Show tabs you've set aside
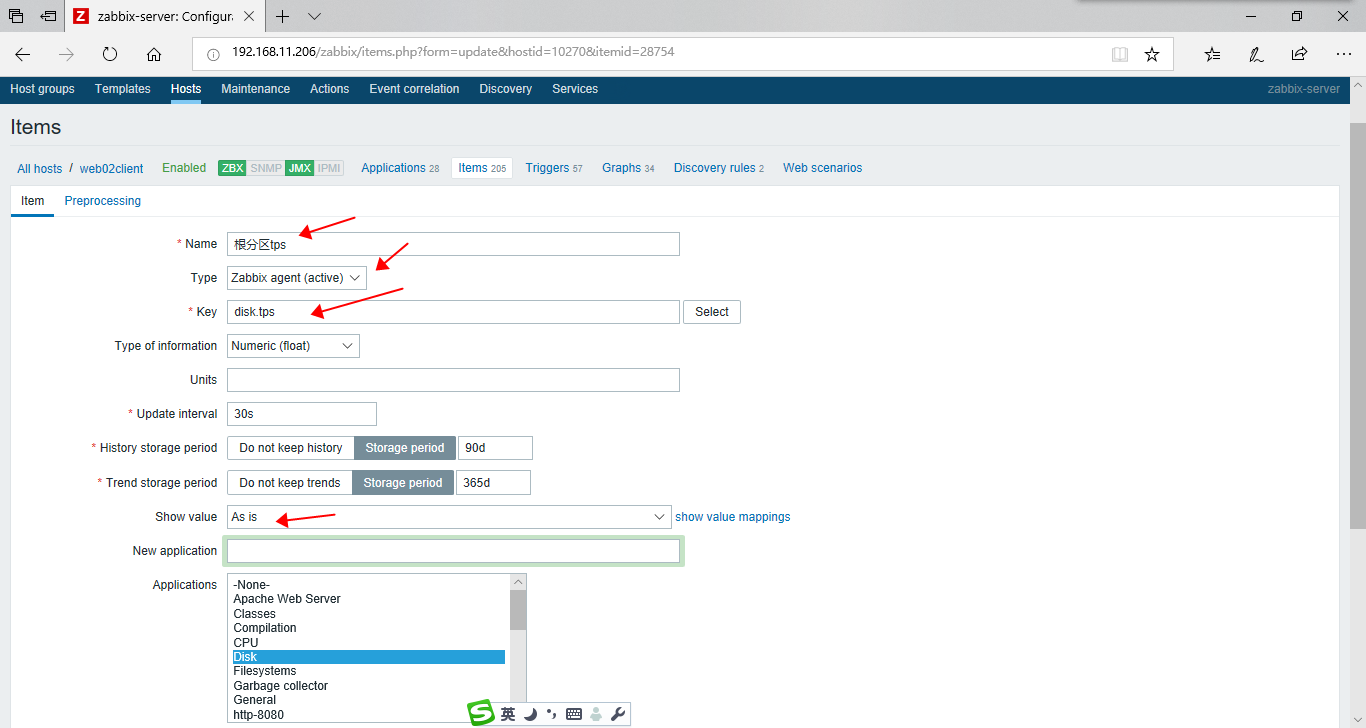This screenshot has width=1366, height=728. (16, 16)
